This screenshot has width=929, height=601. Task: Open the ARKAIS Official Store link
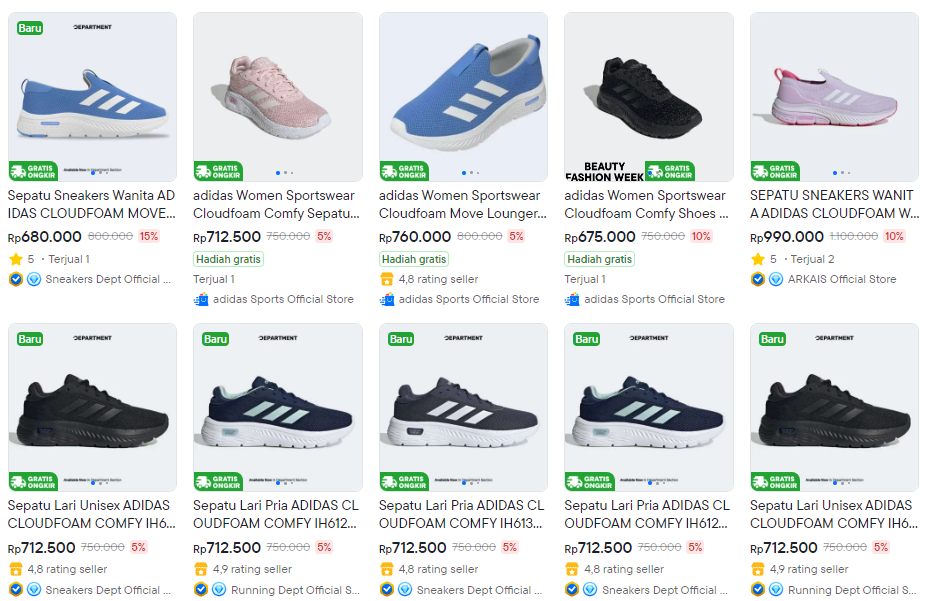pos(842,279)
